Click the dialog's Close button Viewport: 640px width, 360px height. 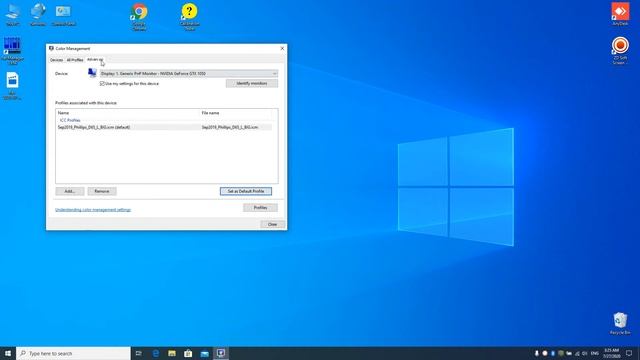point(272,224)
